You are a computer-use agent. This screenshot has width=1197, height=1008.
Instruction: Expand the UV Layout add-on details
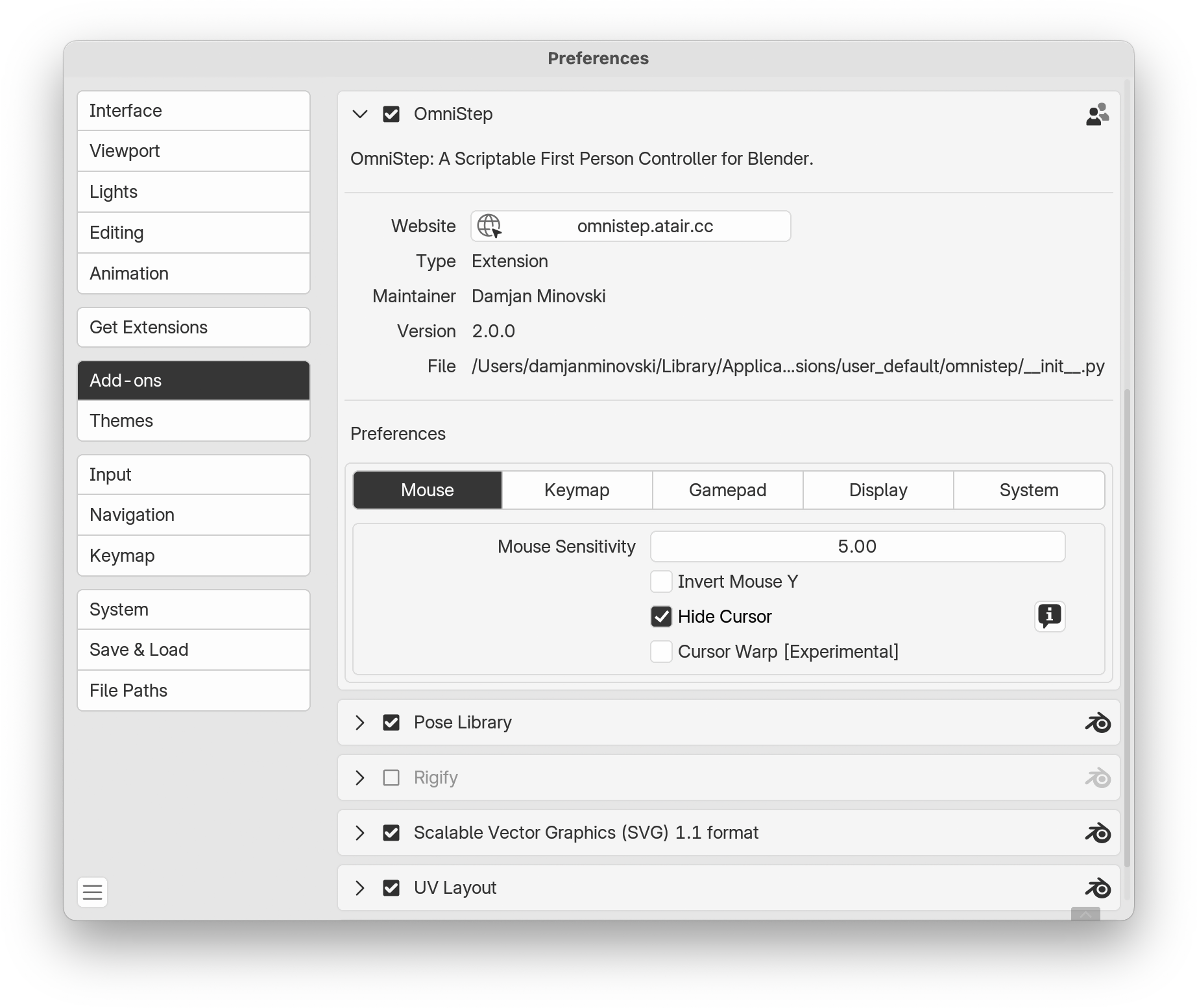[360, 888]
